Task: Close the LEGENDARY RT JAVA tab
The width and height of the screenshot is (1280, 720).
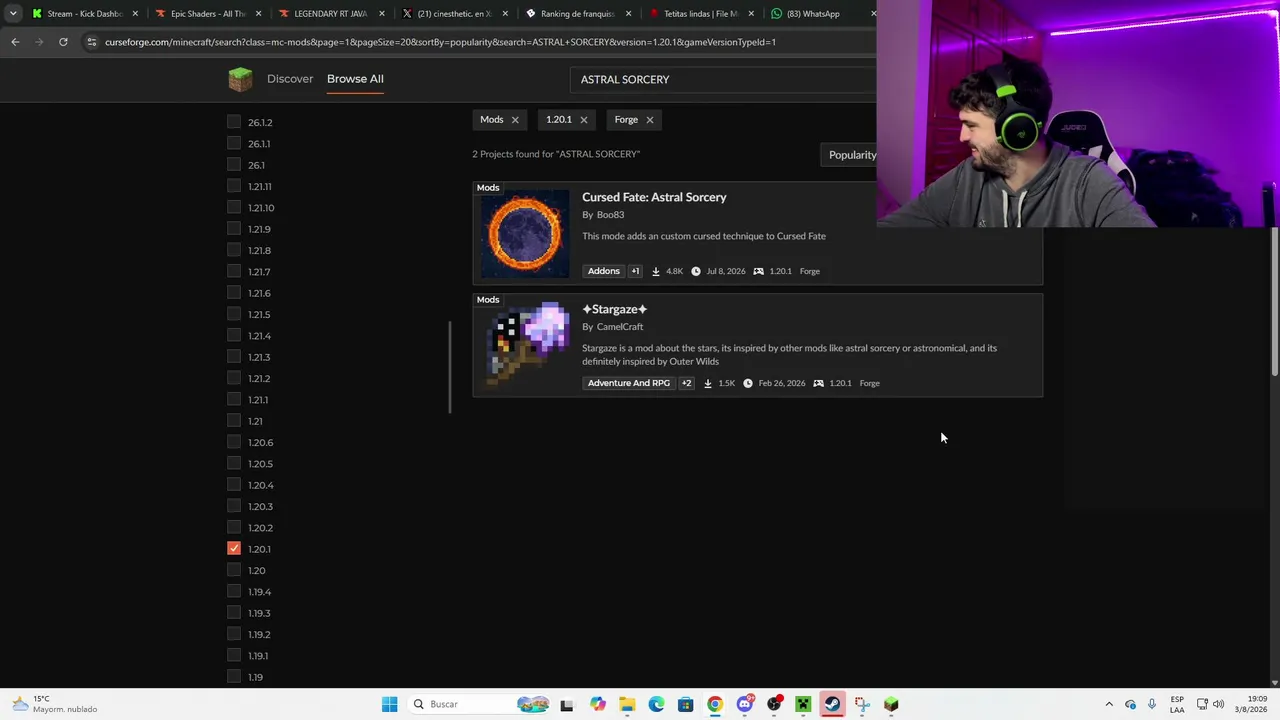Action: click(x=382, y=14)
